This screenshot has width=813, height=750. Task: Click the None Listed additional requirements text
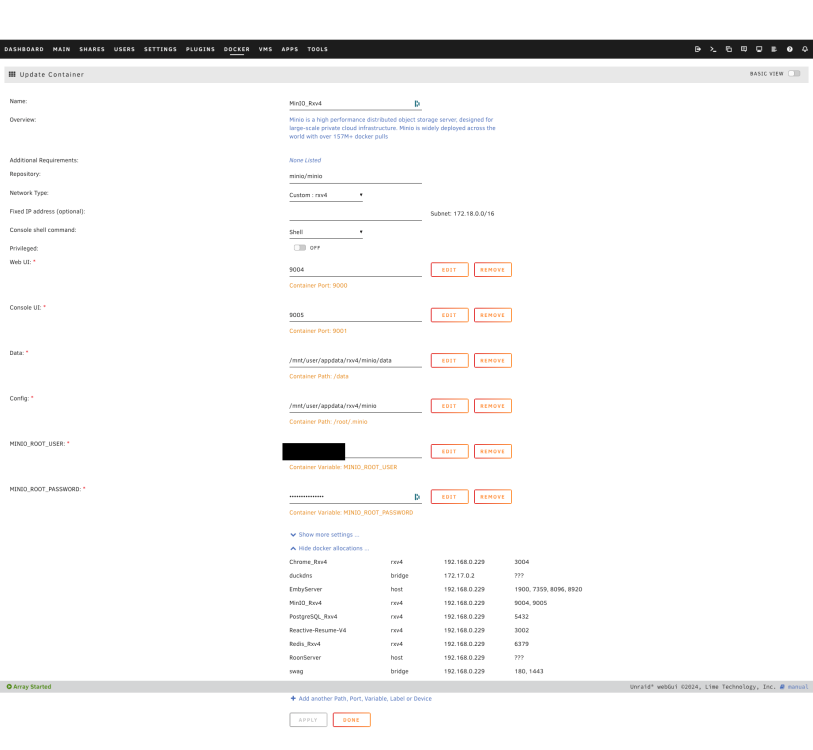305,160
